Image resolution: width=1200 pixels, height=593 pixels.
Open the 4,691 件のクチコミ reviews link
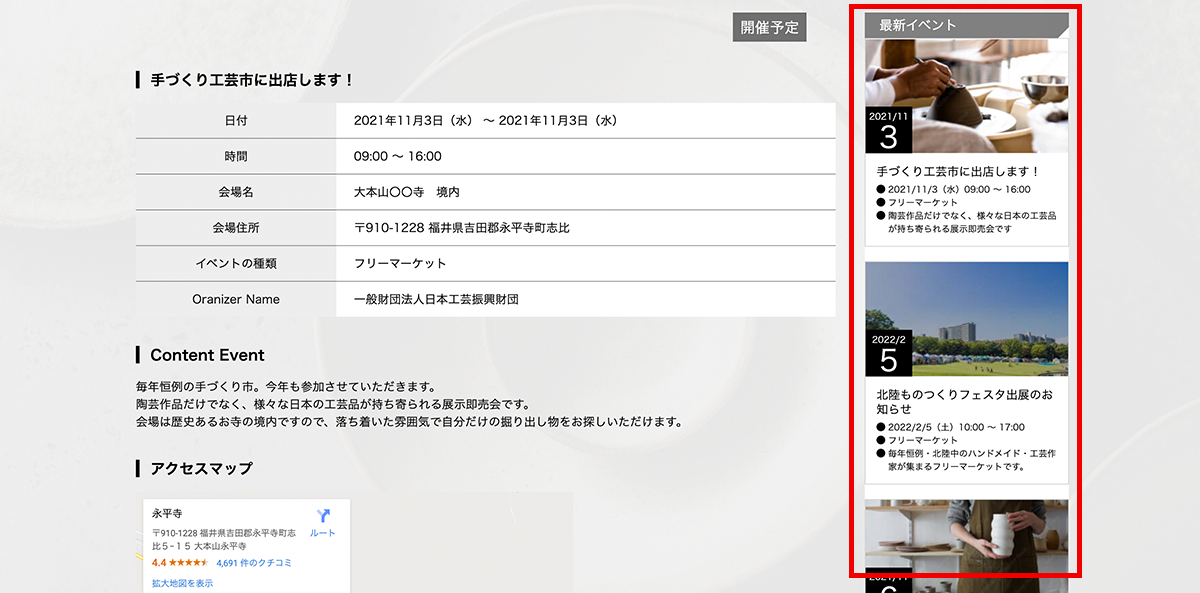coord(254,563)
